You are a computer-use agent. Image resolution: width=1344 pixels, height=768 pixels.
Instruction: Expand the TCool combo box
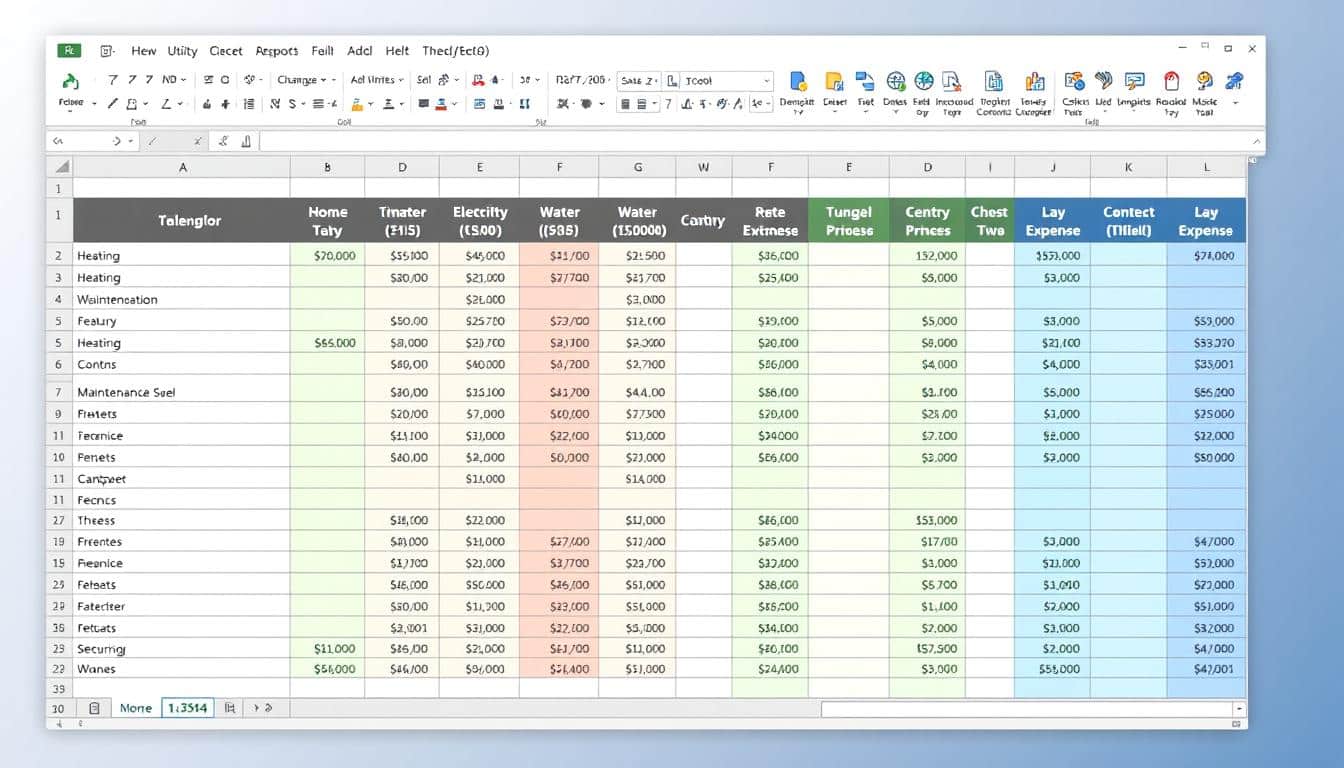[x=767, y=81]
